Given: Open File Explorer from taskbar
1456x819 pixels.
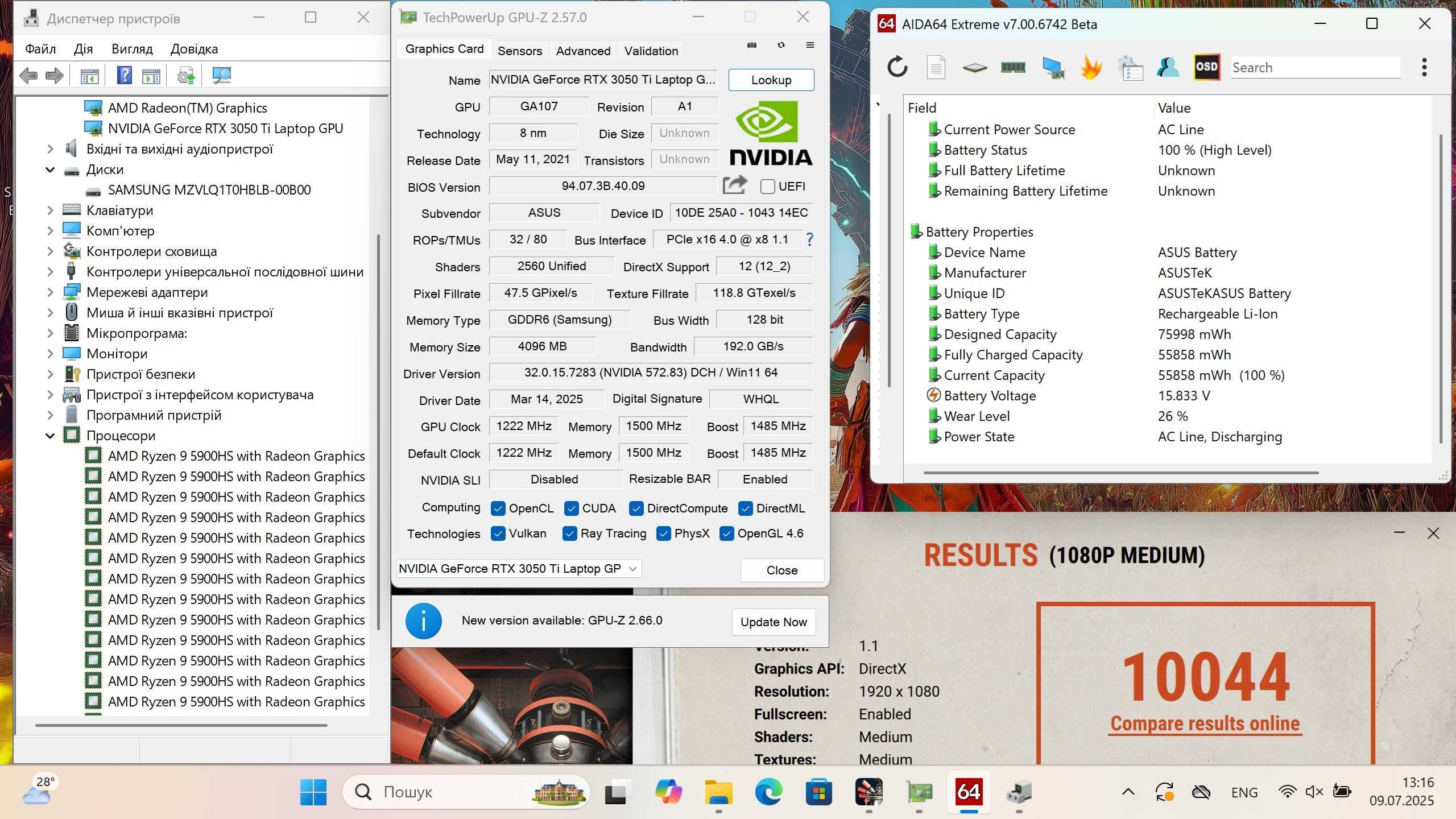Looking at the screenshot, I should tap(719, 792).
